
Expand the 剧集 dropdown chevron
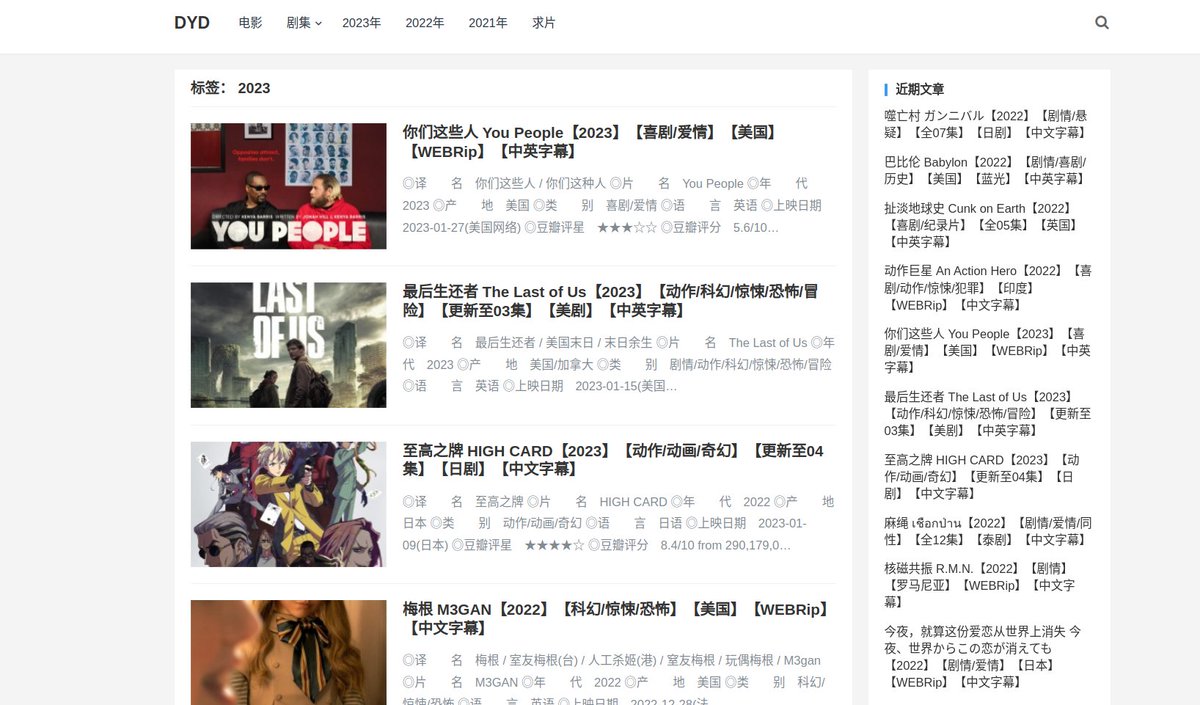click(319, 23)
